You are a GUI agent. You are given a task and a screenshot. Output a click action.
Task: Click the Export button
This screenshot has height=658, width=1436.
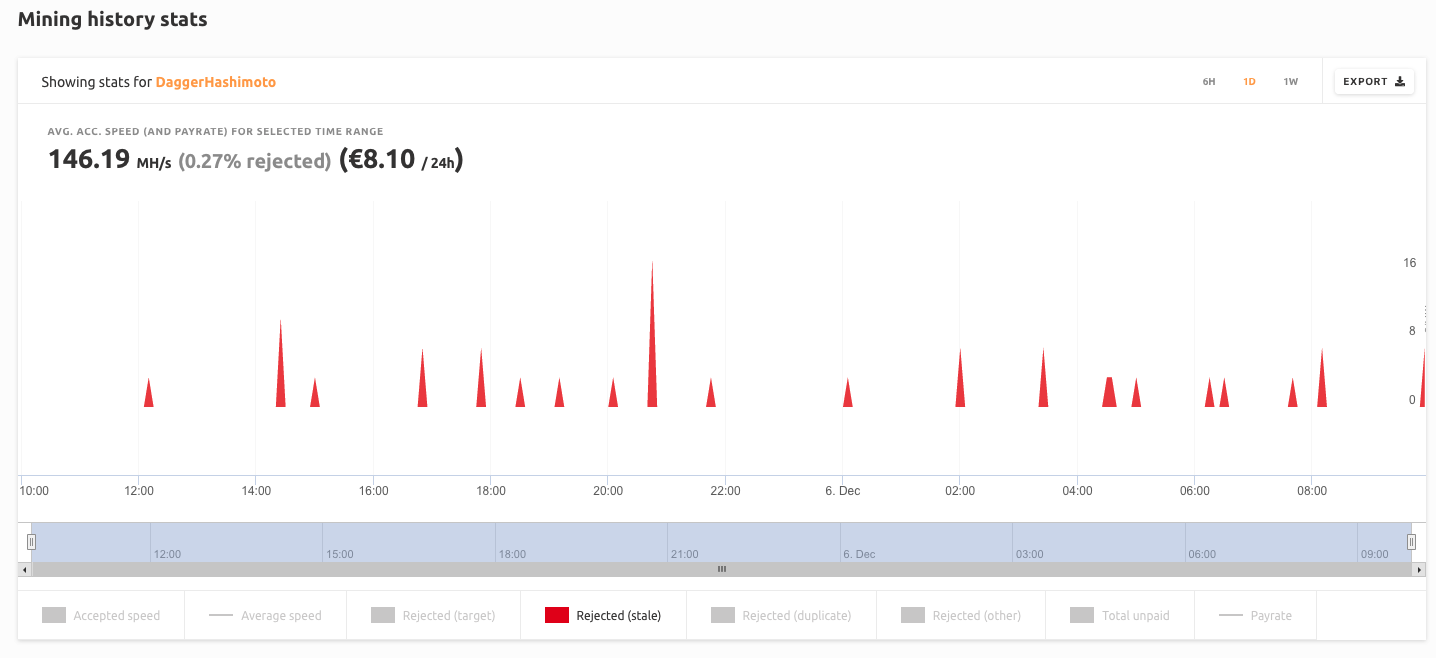[1374, 82]
